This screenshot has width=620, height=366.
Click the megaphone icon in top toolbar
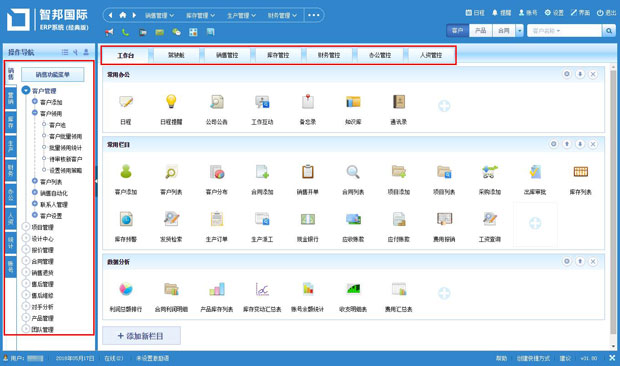tap(109, 32)
